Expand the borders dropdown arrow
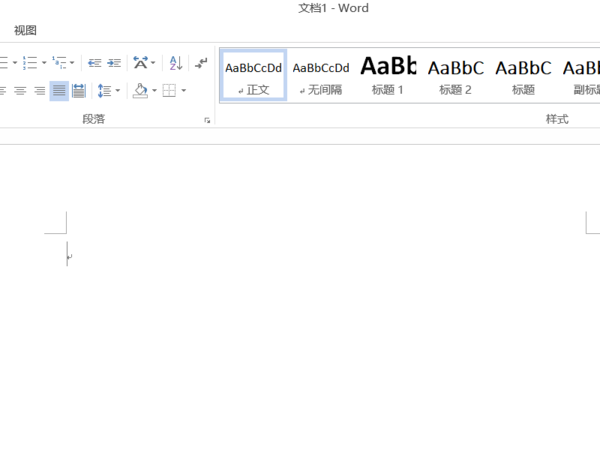600x450 pixels. (x=184, y=91)
